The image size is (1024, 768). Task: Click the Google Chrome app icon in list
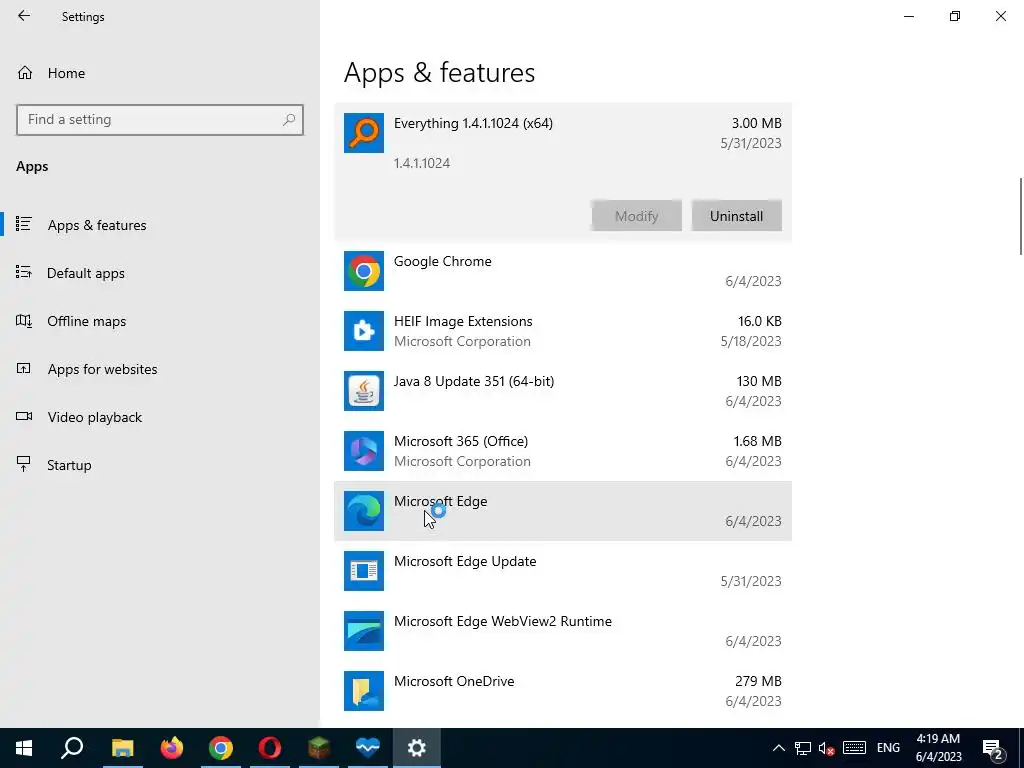click(x=364, y=271)
